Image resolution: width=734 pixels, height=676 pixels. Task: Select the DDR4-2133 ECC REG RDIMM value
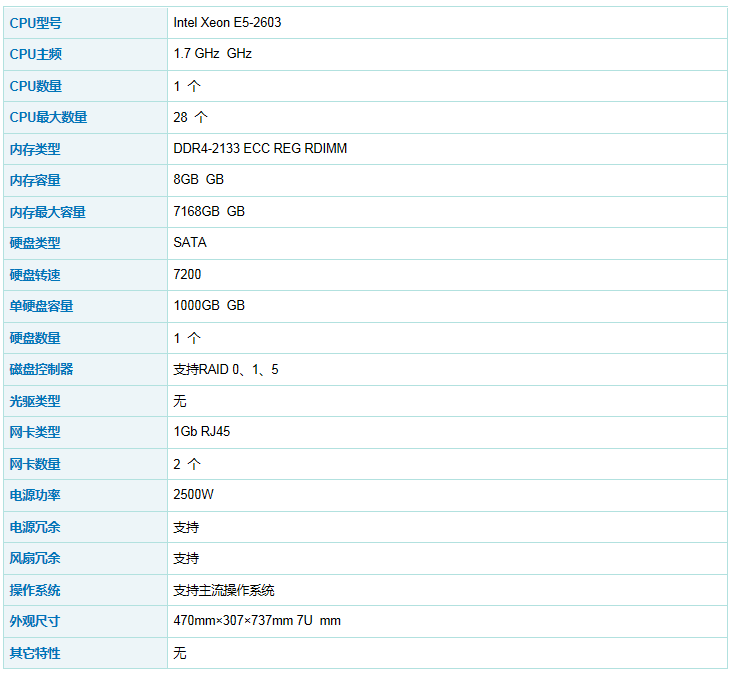(x=260, y=148)
